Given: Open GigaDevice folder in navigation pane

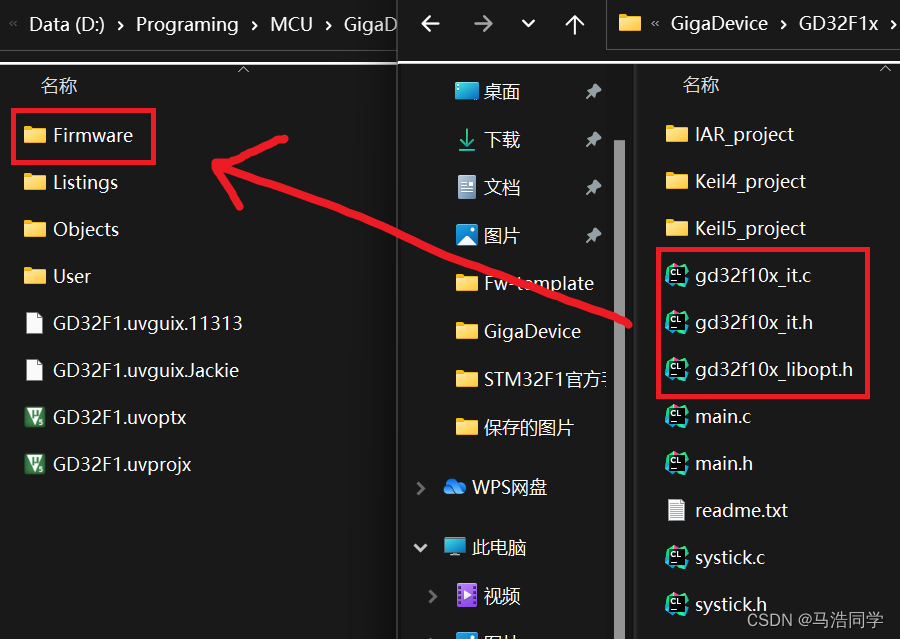Looking at the screenshot, I should (518, 332).
